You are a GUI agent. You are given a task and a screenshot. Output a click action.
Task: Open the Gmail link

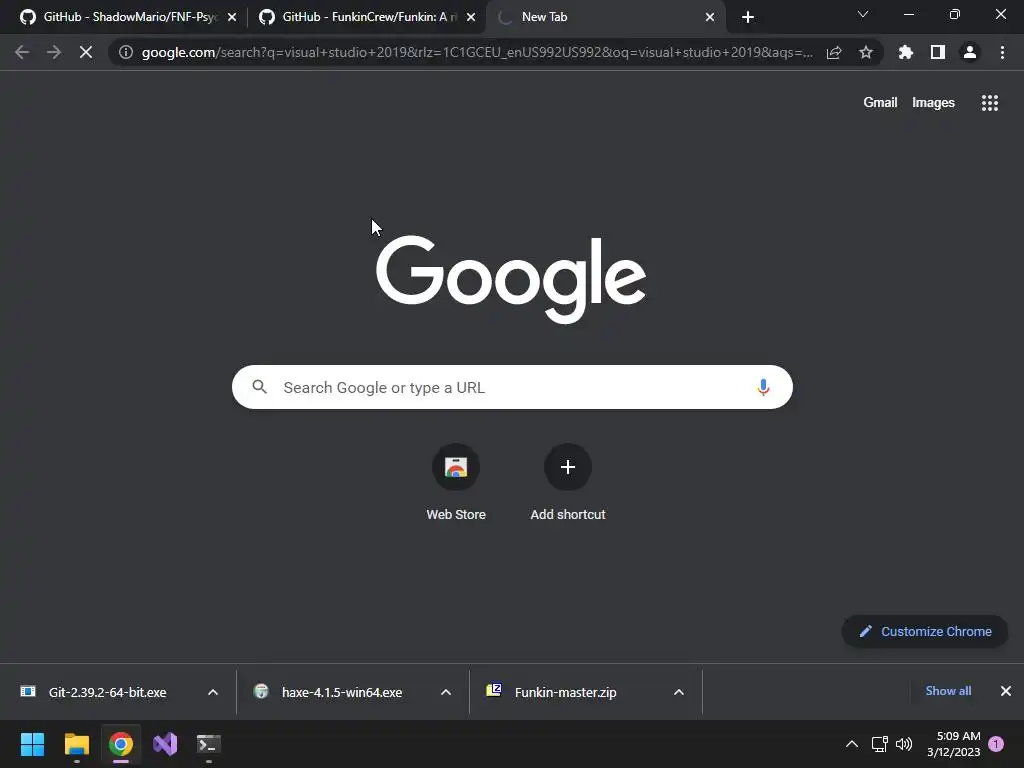880,103
